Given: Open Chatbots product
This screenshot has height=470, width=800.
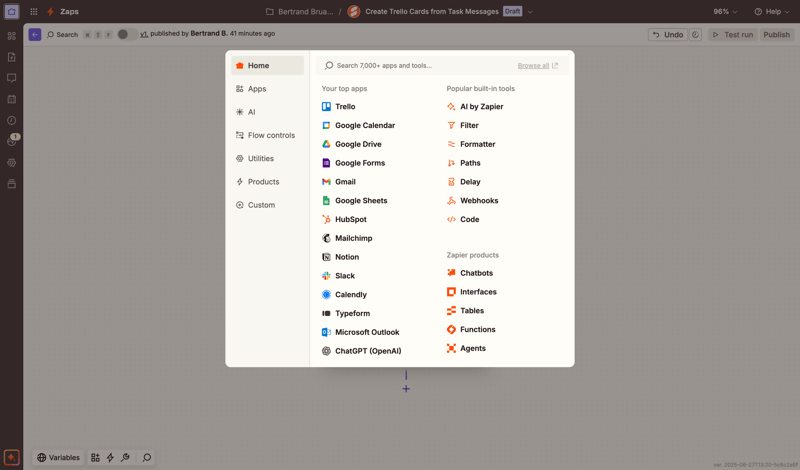Looking at the screenshot, I should point(470,273).
